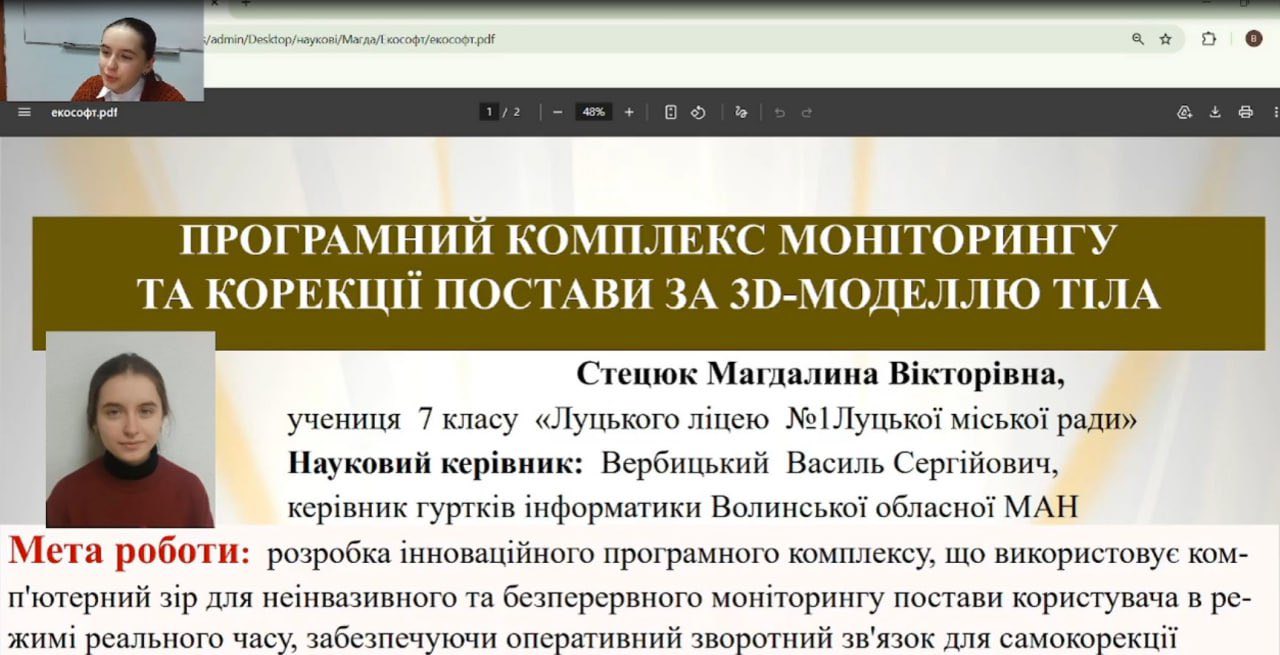Image resolution: width=1280 pixels, height=655 pixels.
Task: Click the address bar with екософт.pdf path
Action: 600,39
